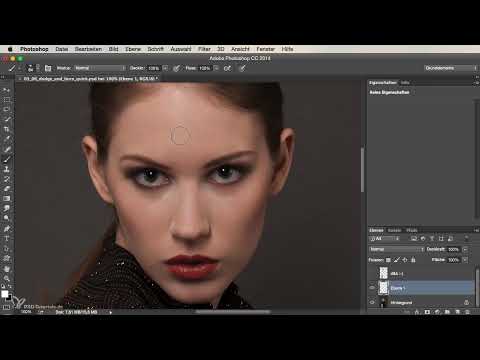Toggle visibility of the top layer

tap(372, 273)
